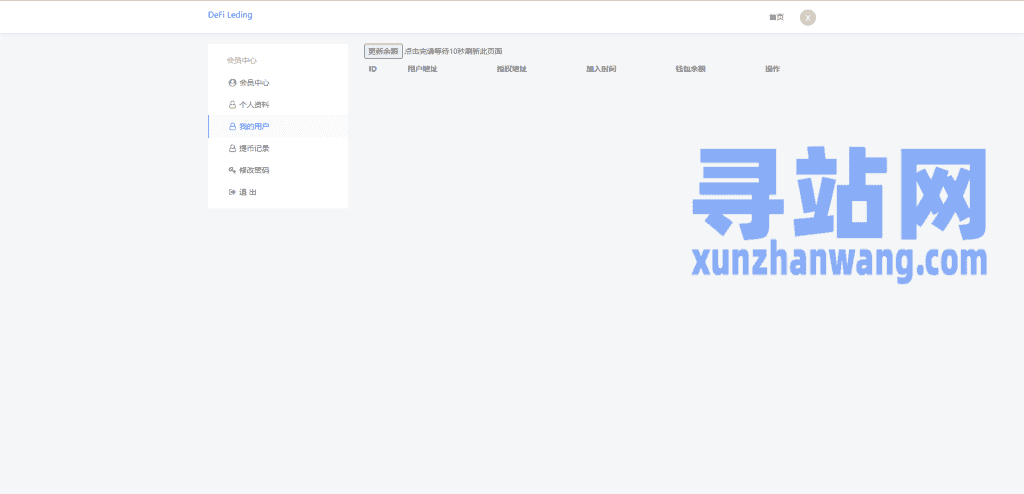Viewport: 1024px width, 494px height.
Task: Click the DeFi Leding logo link
Action: coord(230,15)
